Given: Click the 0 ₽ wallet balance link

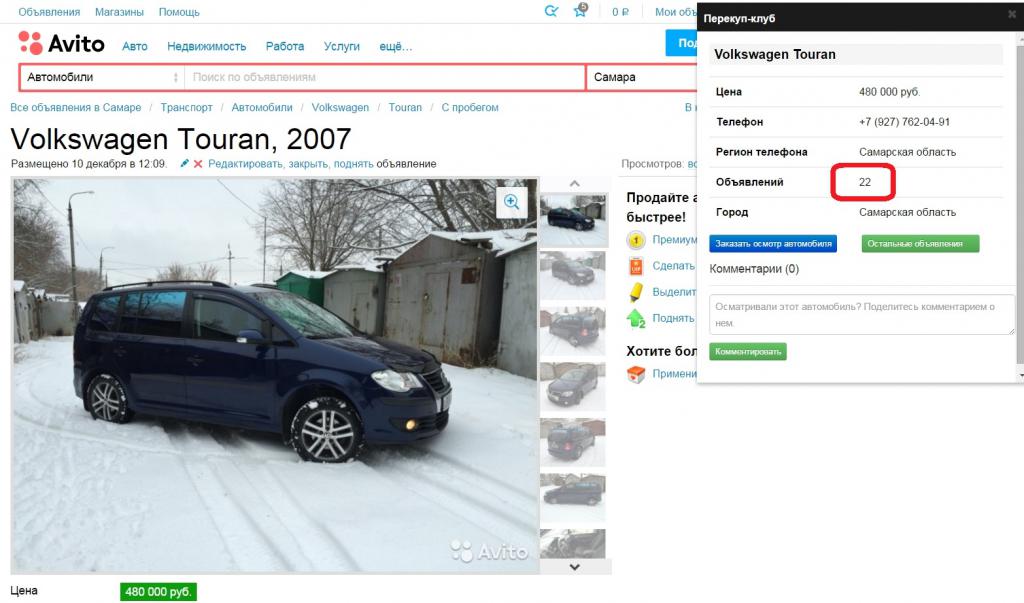Looking at the screenshot, I should 620,12.
